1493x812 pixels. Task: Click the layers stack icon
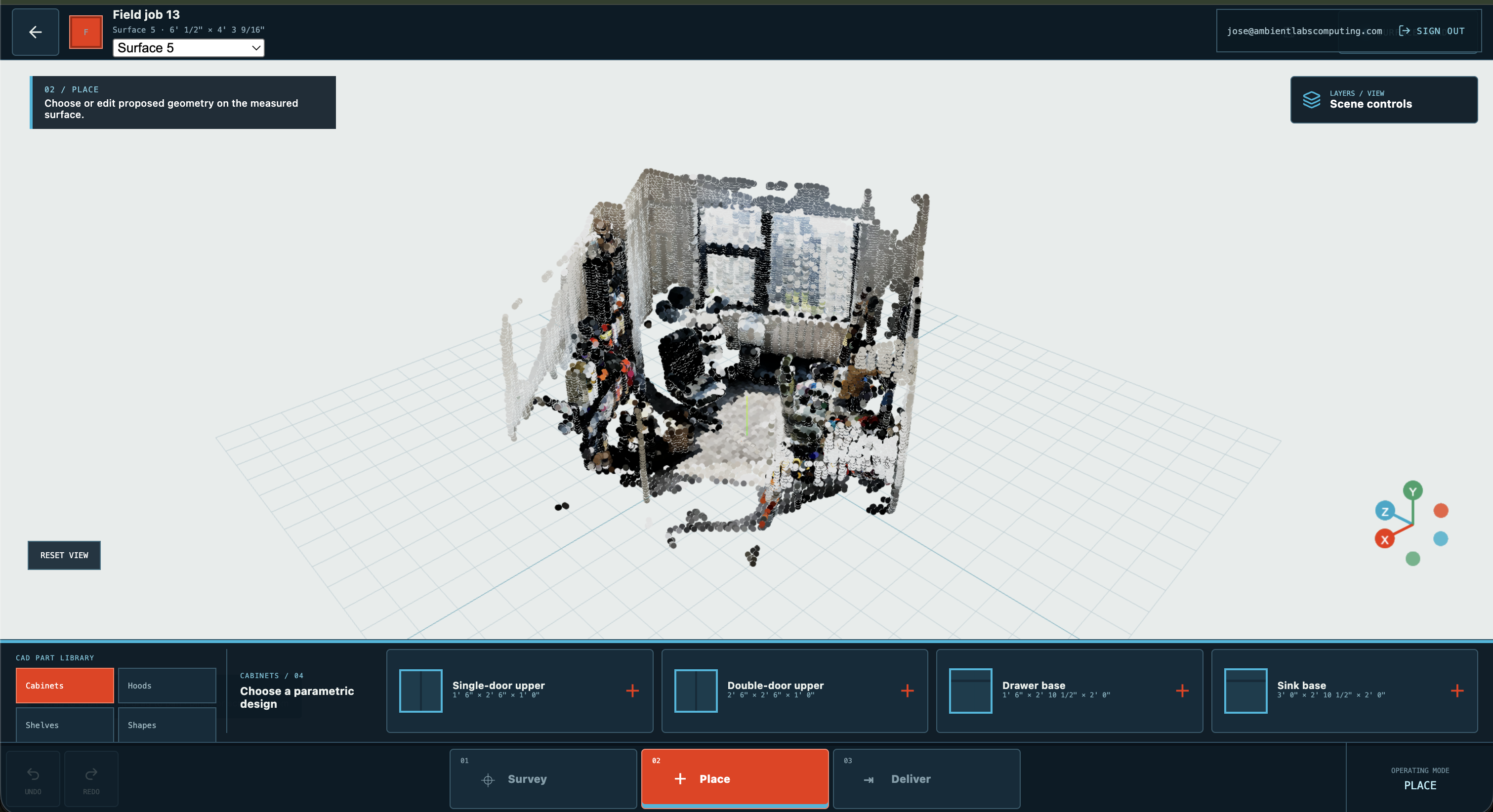click(1312, 99)
